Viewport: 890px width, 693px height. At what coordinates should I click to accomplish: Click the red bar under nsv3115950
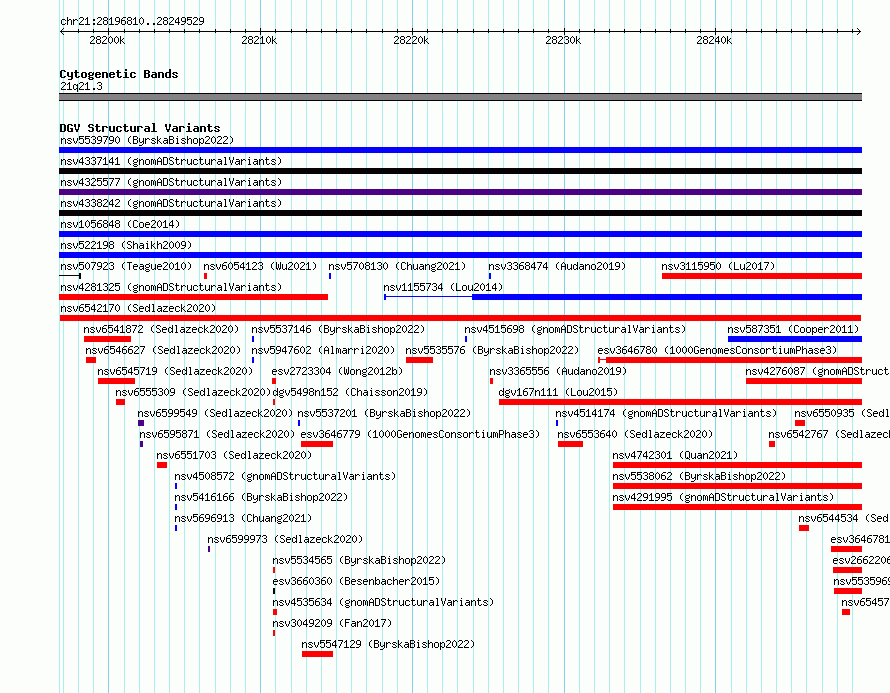[x=762, y=276]
